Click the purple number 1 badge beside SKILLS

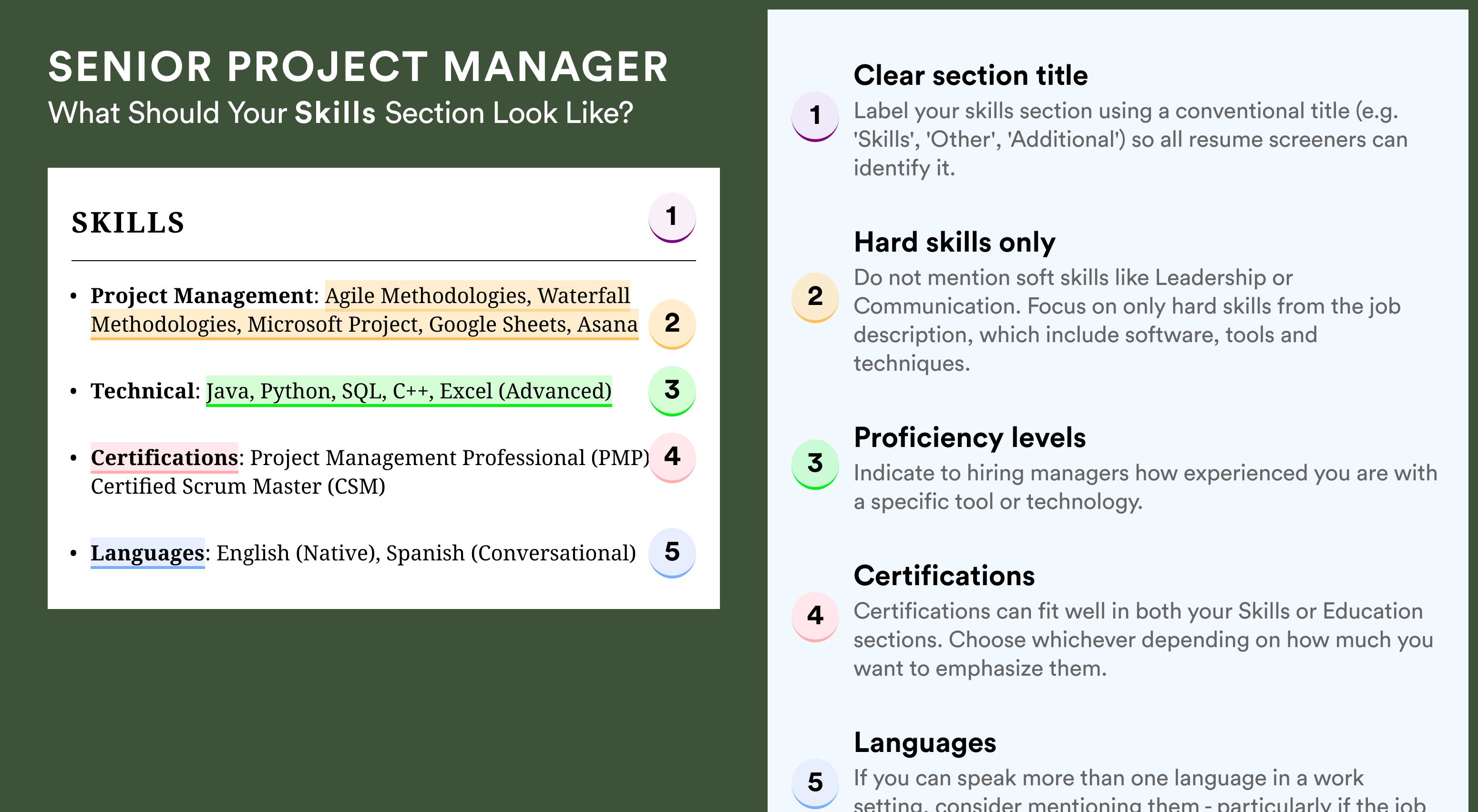coord(672,217)
